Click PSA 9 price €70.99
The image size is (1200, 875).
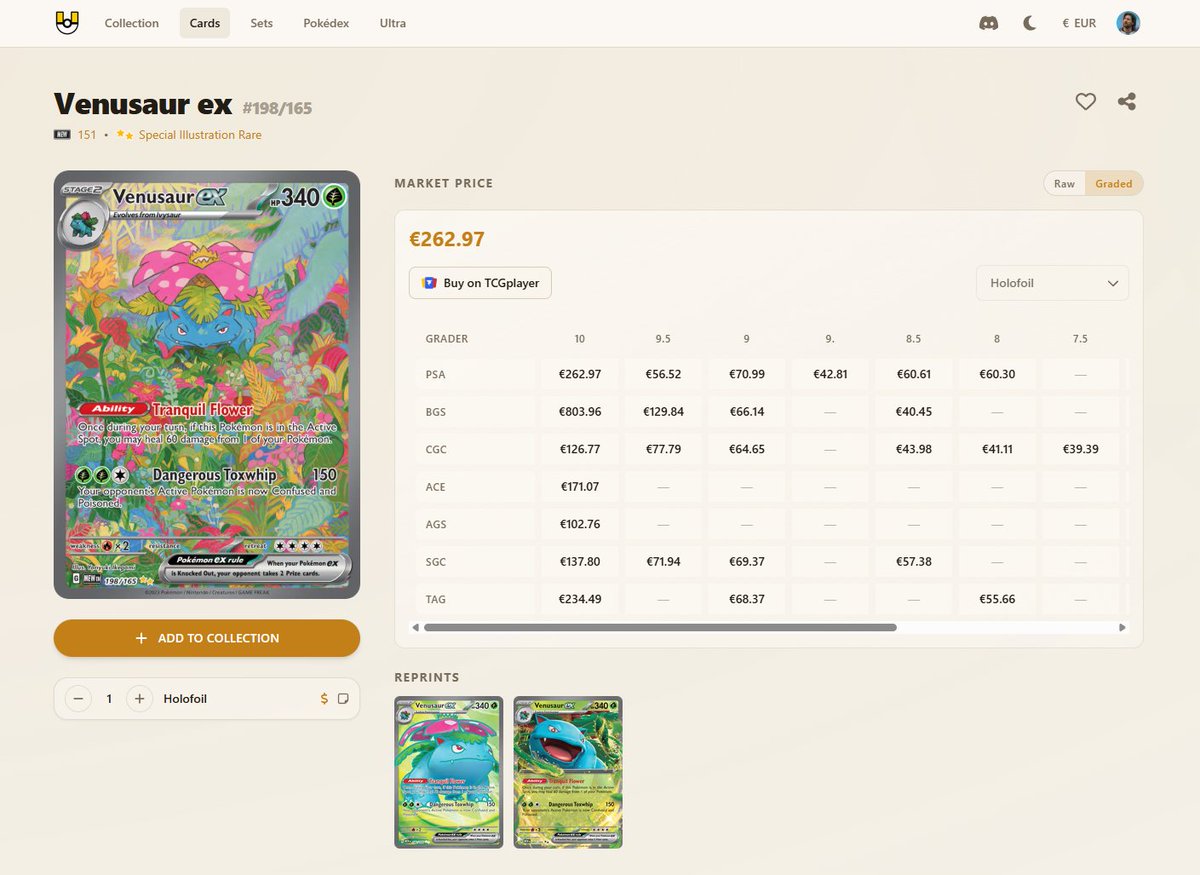coord(746,374)
